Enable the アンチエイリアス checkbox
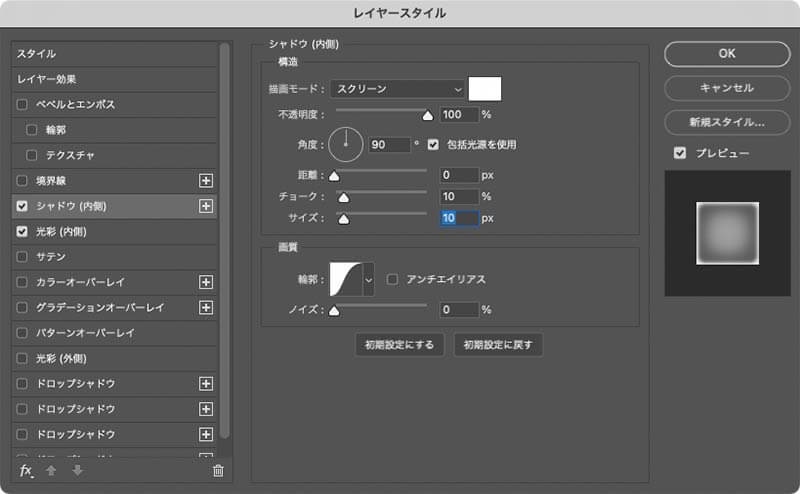The height and width of the screenshot is (494, 800). [x=392, y=279]
